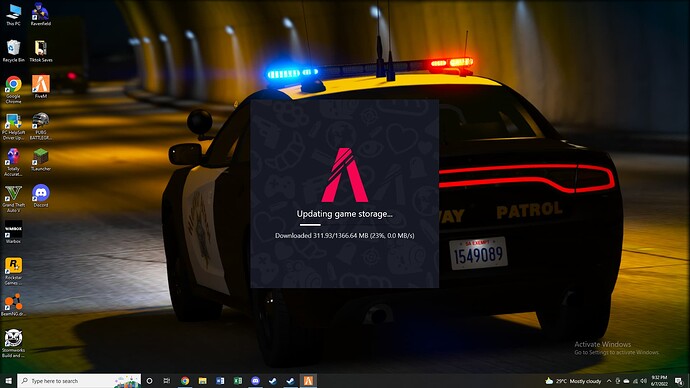690x388 pixels.
Task: Select the Recycle Bin icon
Action: click(x=13, y=51)
